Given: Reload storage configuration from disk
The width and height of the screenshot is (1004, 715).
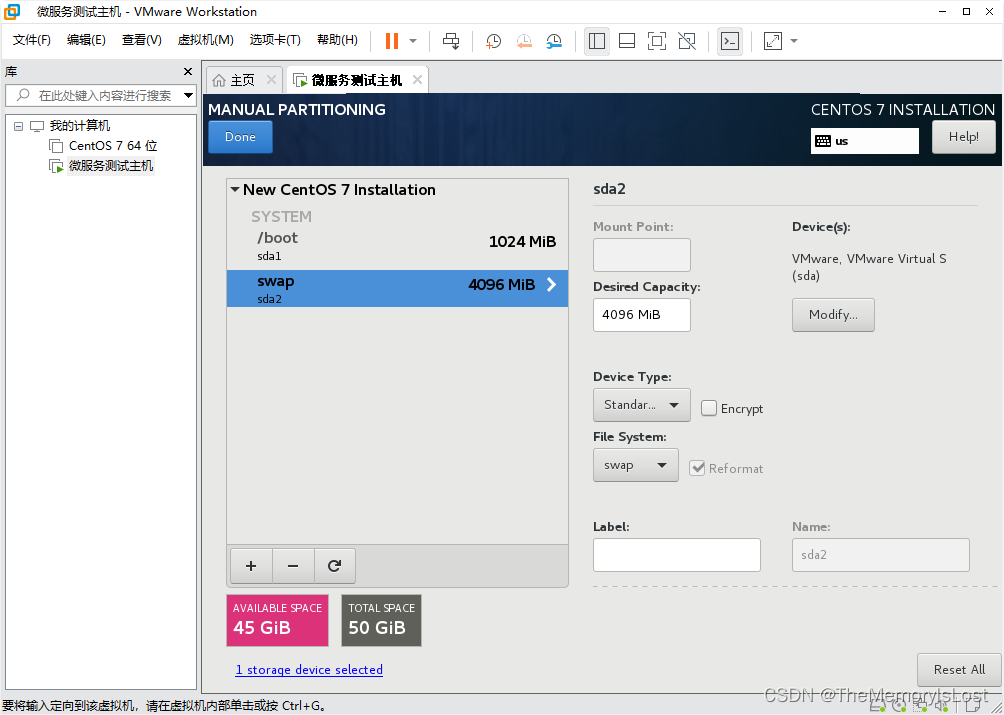Looking at the screenshot, I should [x=335, y=566].
